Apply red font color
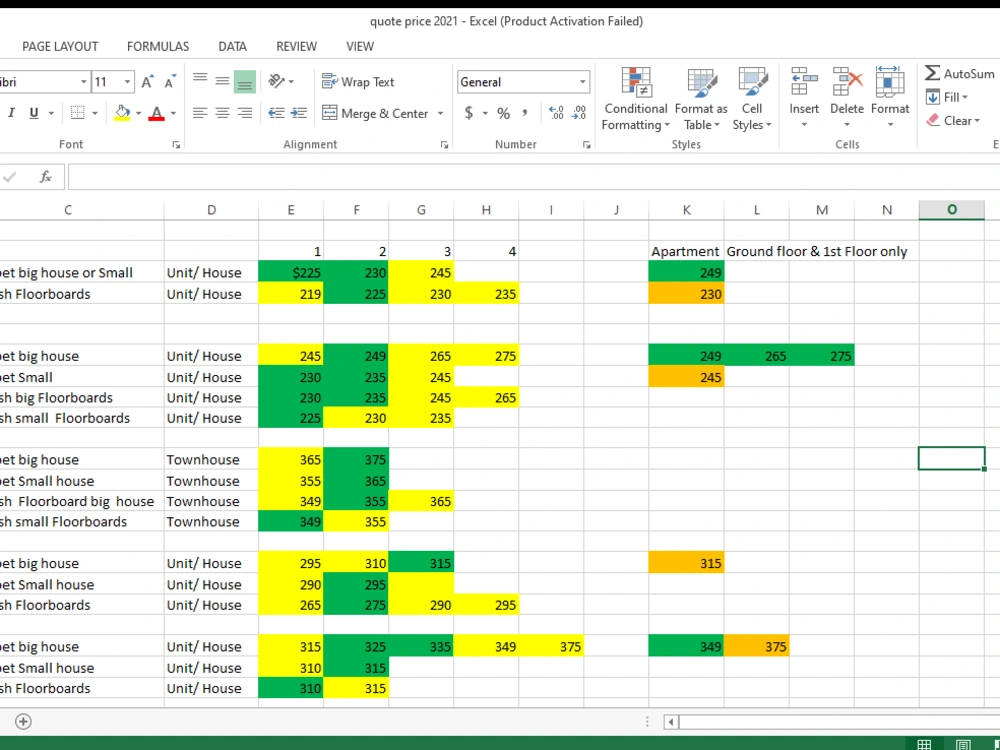This screenshot has height=750, width=1000. pyautogui.click(x=156, y=113)
